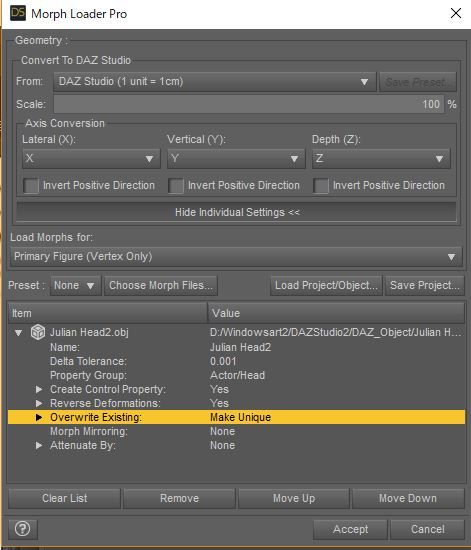Open the Load Morphs for dropdown
Viewport: 471px width, 550px height.
click(236, 256)
